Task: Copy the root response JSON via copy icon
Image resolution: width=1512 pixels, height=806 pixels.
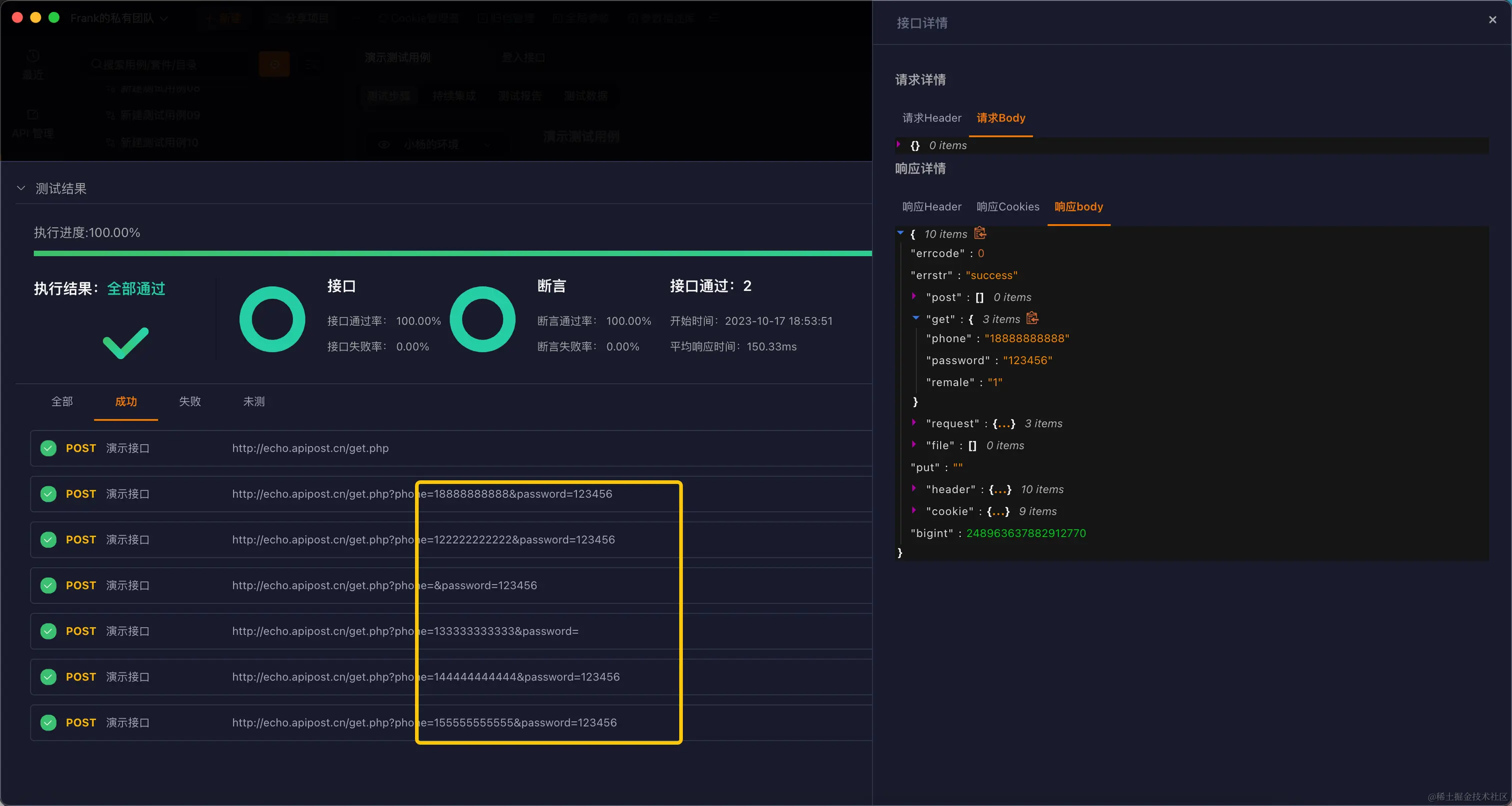Action: 979,233
